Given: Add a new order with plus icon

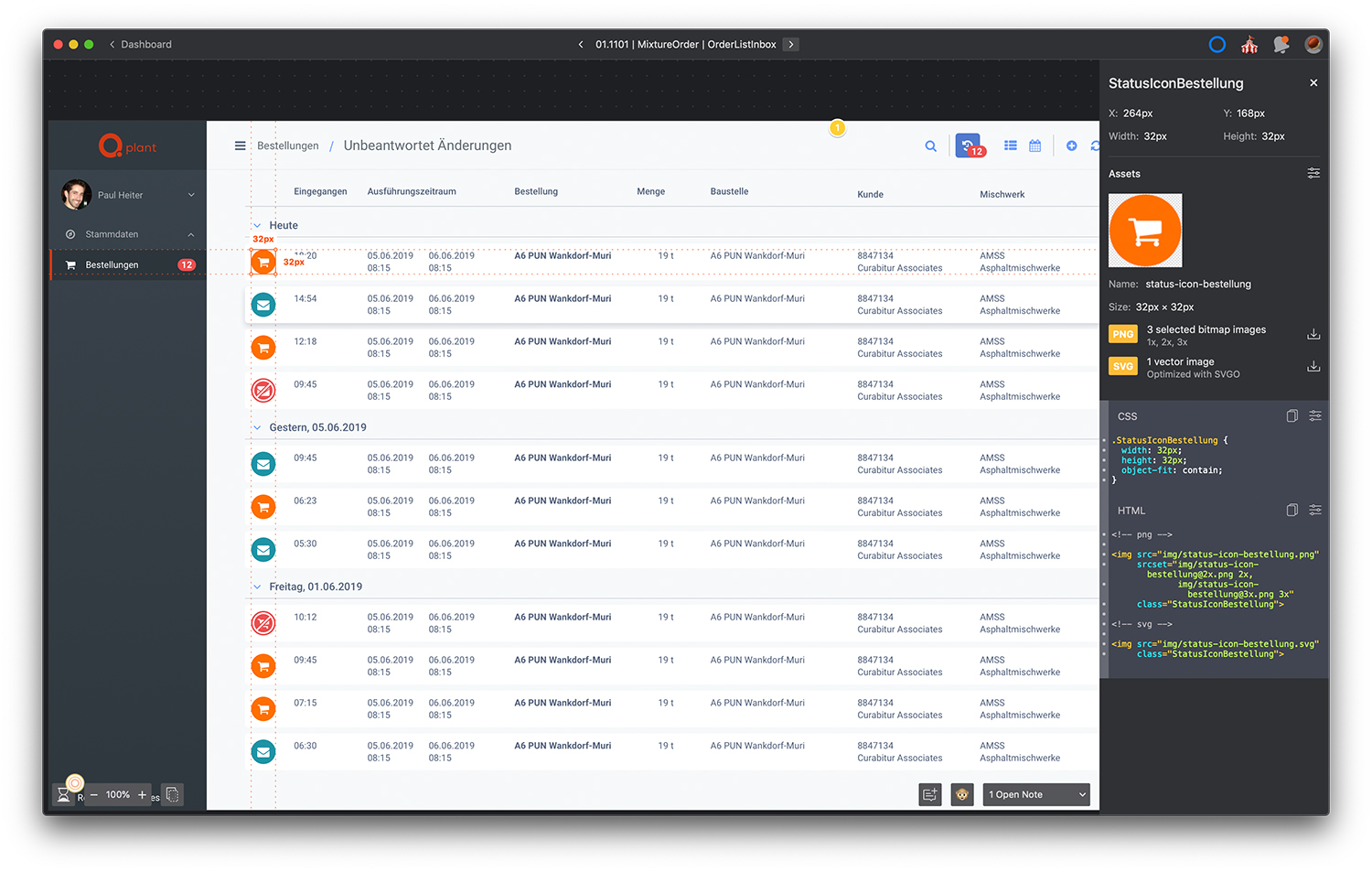Looking at the screenshot, I should pos(1071,145).
